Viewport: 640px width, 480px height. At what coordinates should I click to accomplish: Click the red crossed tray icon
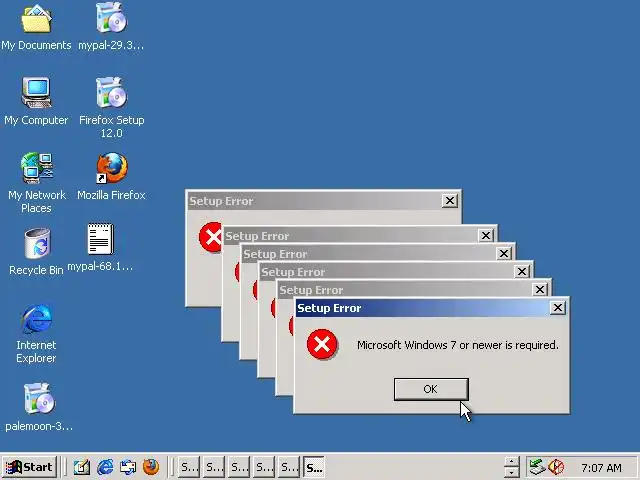(556, 467)
